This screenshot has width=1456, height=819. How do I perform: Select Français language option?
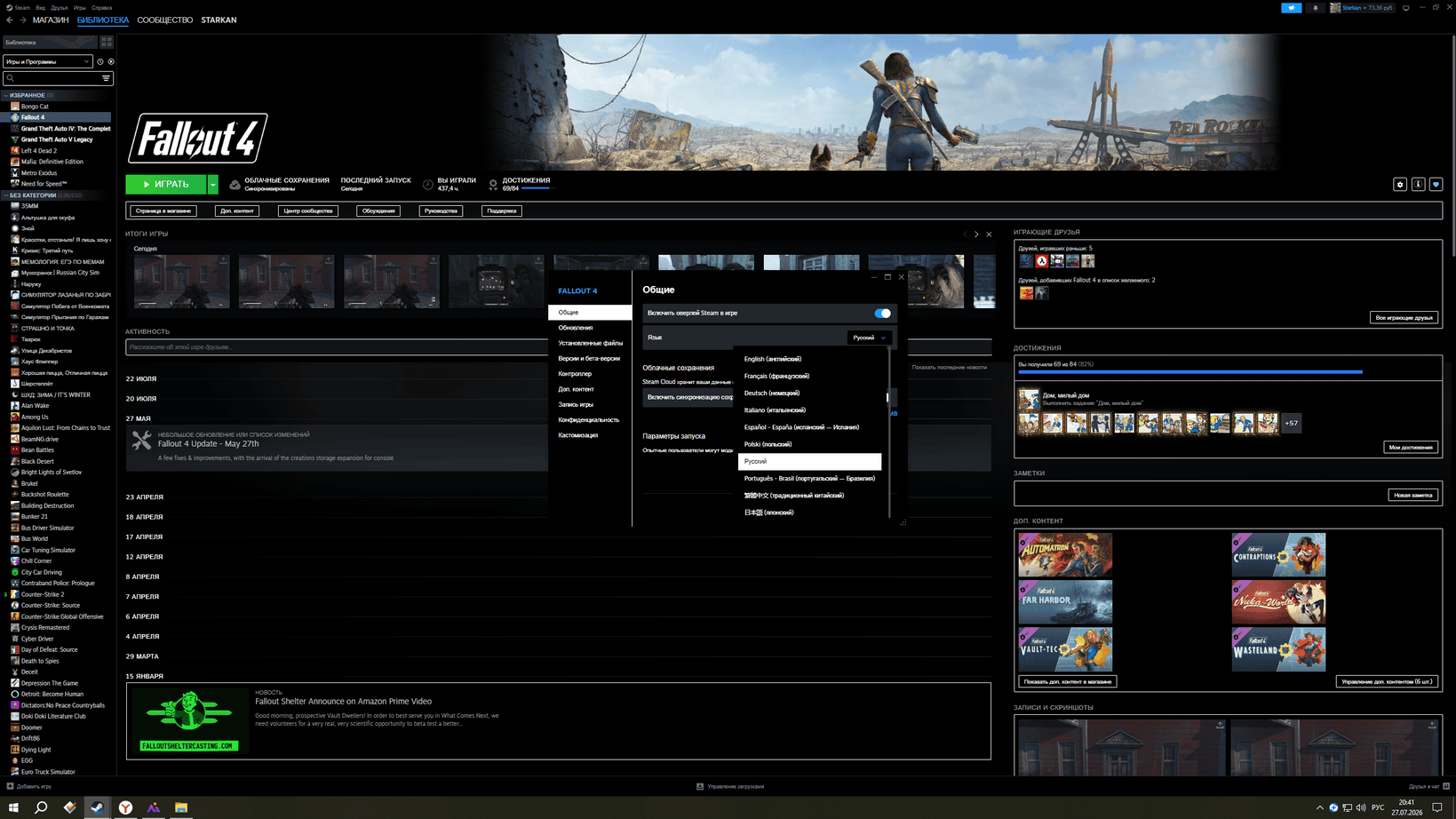tap(809, 376)
